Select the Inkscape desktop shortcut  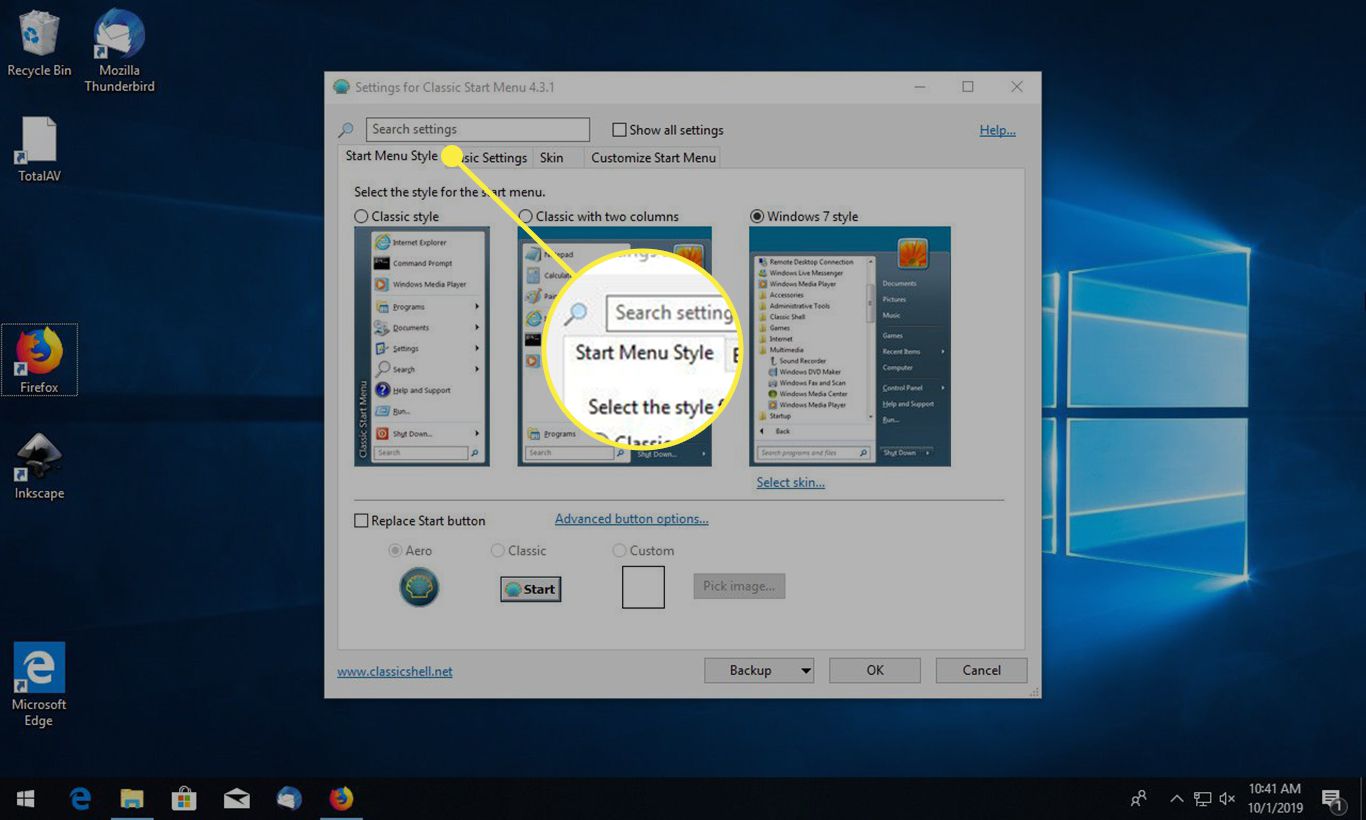(39, 467)
